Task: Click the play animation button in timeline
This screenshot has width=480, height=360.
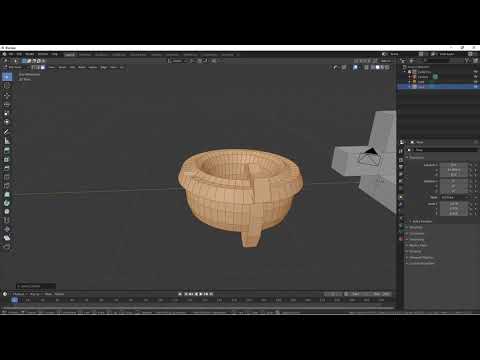Action: point(201,294)
